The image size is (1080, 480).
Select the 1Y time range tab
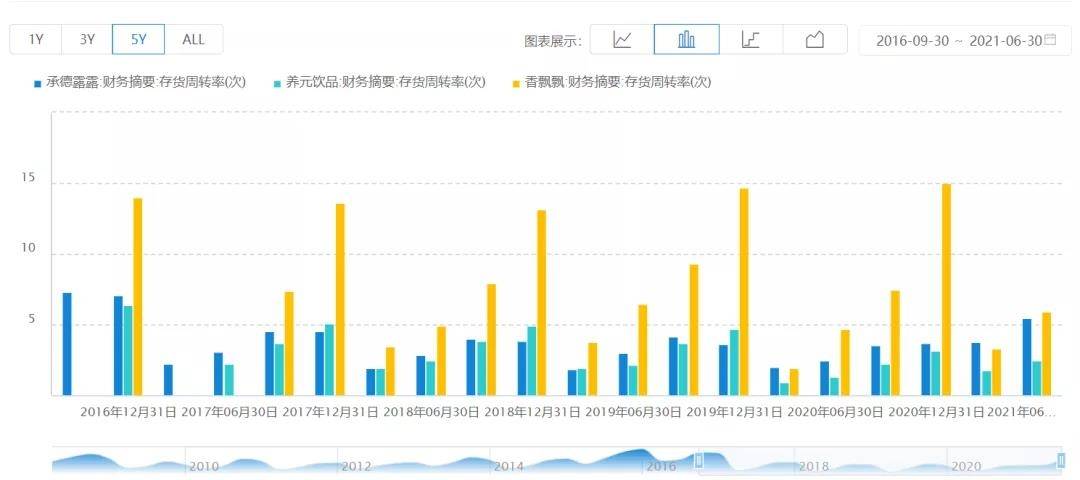click(x=36, y=39)
